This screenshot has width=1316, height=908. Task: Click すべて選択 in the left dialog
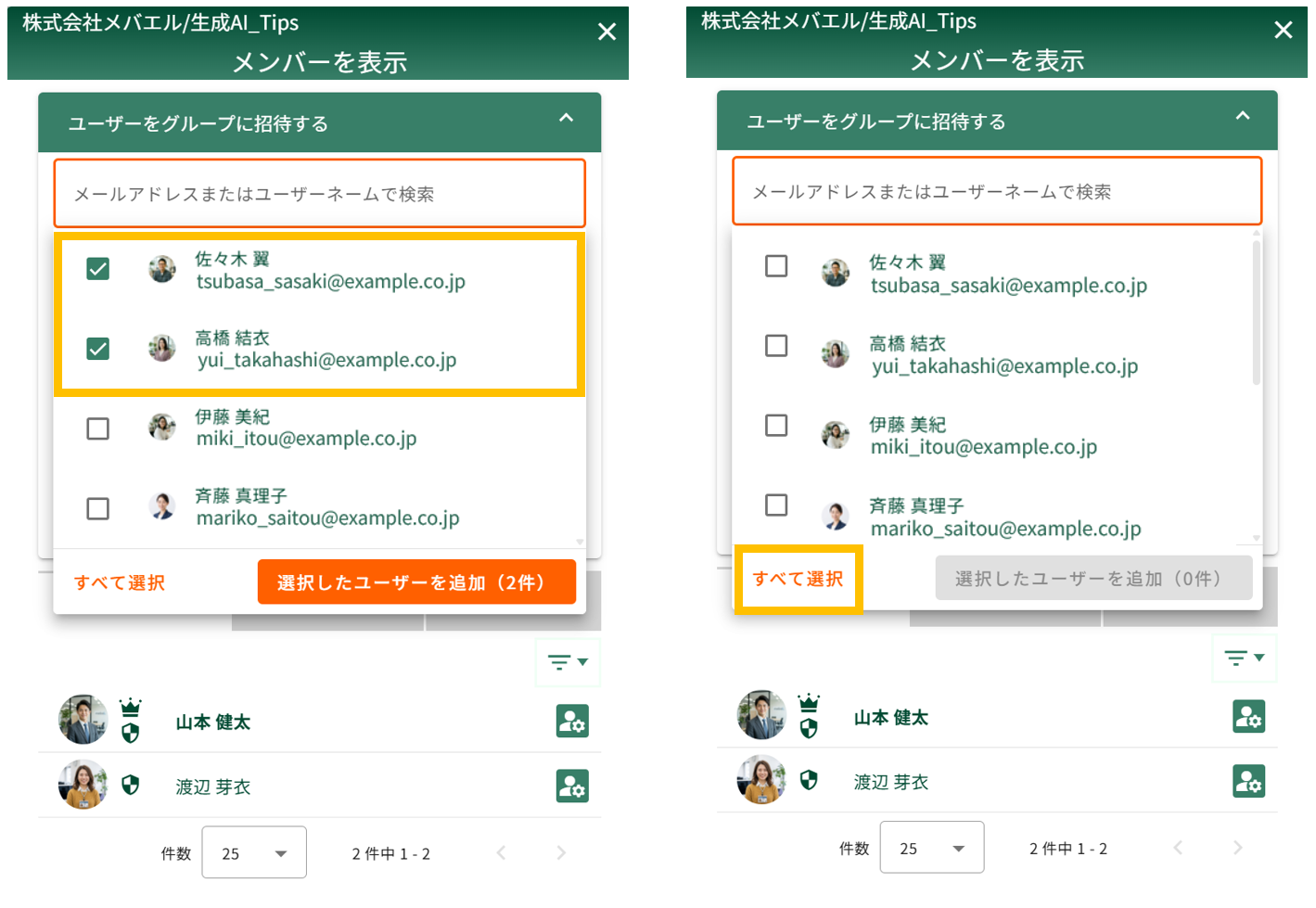tap(120, 582)
